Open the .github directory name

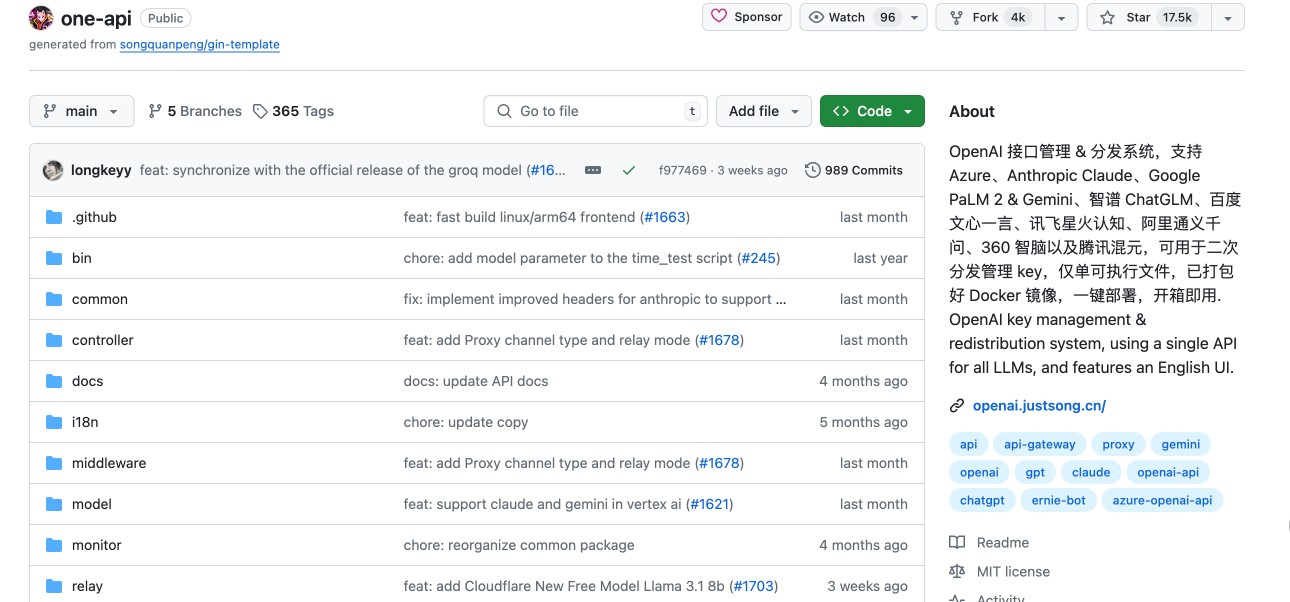point(94,217)
